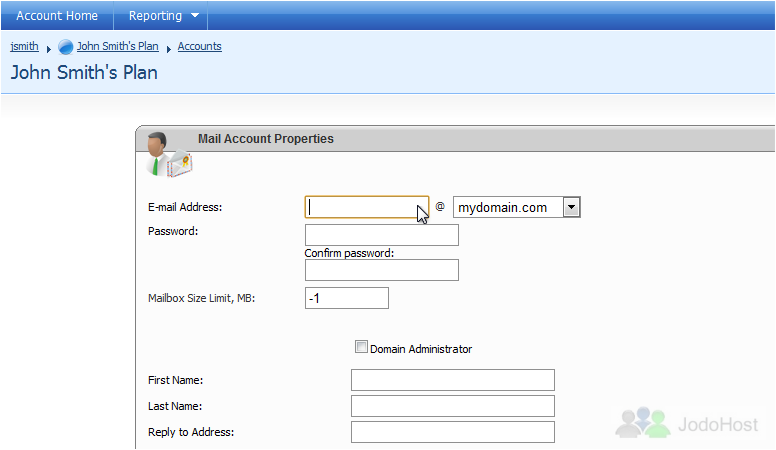776x450 pixels.
Task: Follow the jsmith breadcrumb link
Action: 24,46
